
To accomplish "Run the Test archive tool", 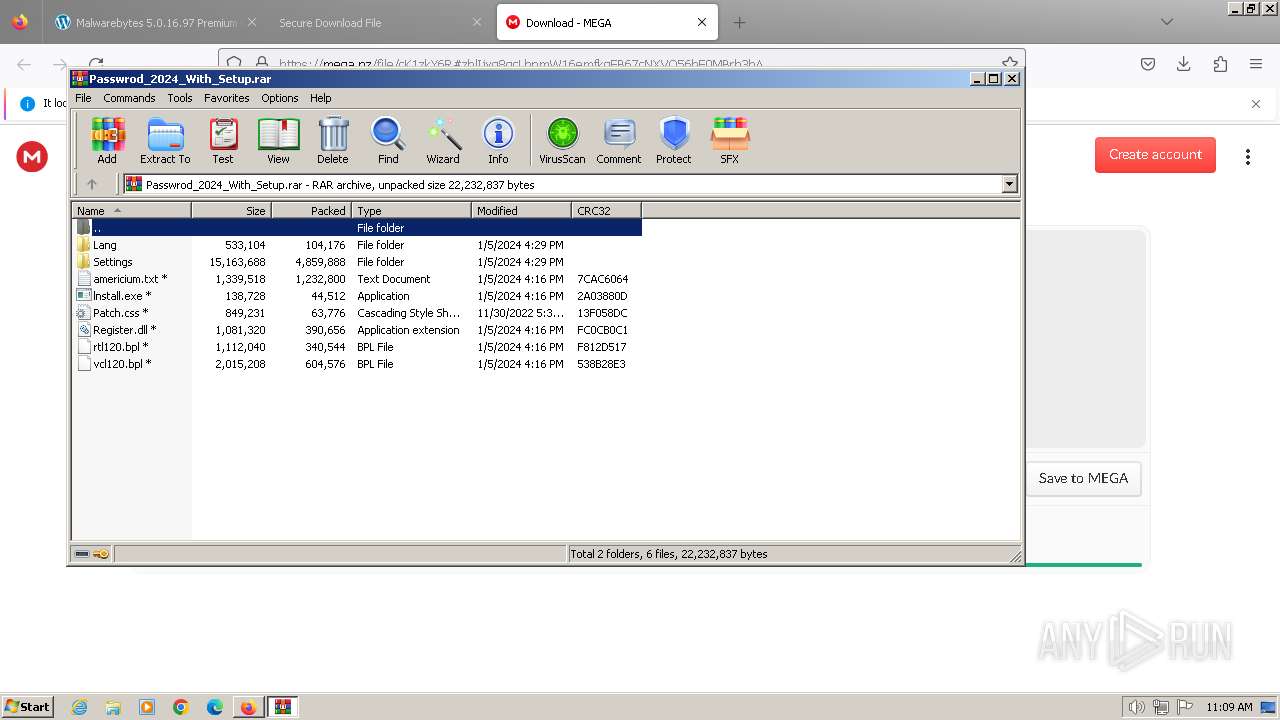I will [x=223, y=140].
